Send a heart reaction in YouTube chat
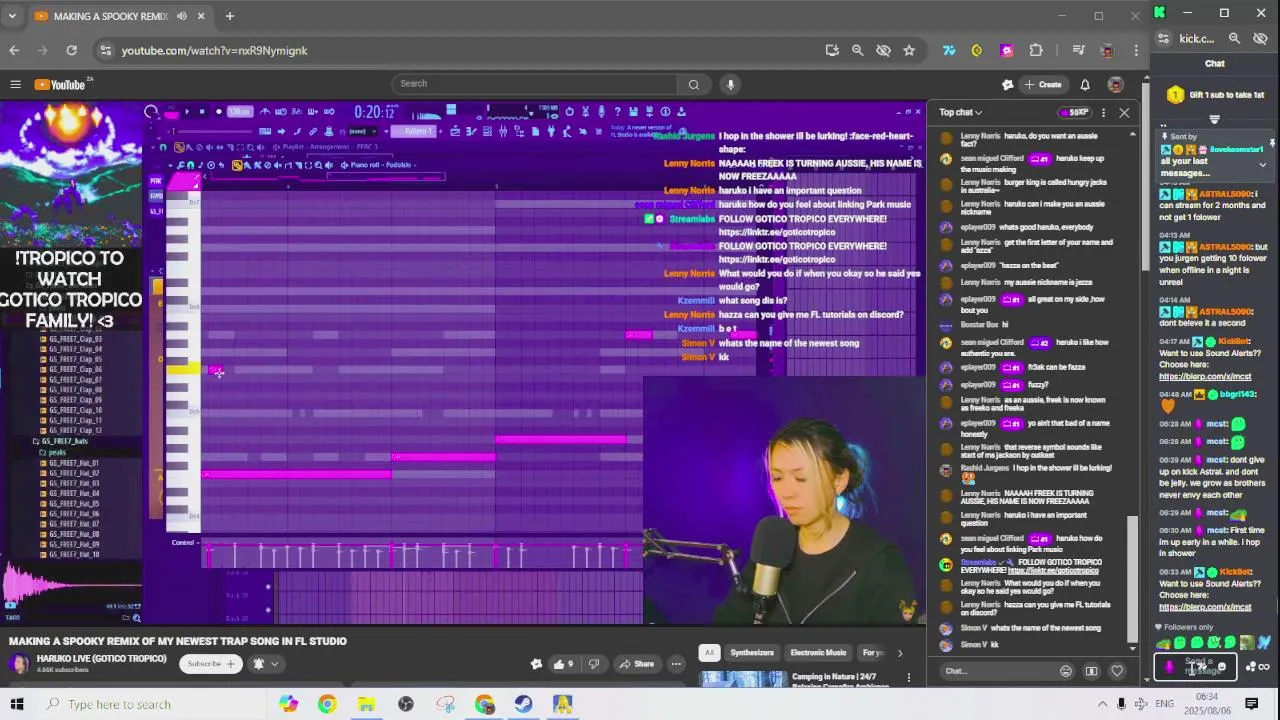Image resolution: width=1280 pixels, height=720 pixels. tap(1117, 671)
